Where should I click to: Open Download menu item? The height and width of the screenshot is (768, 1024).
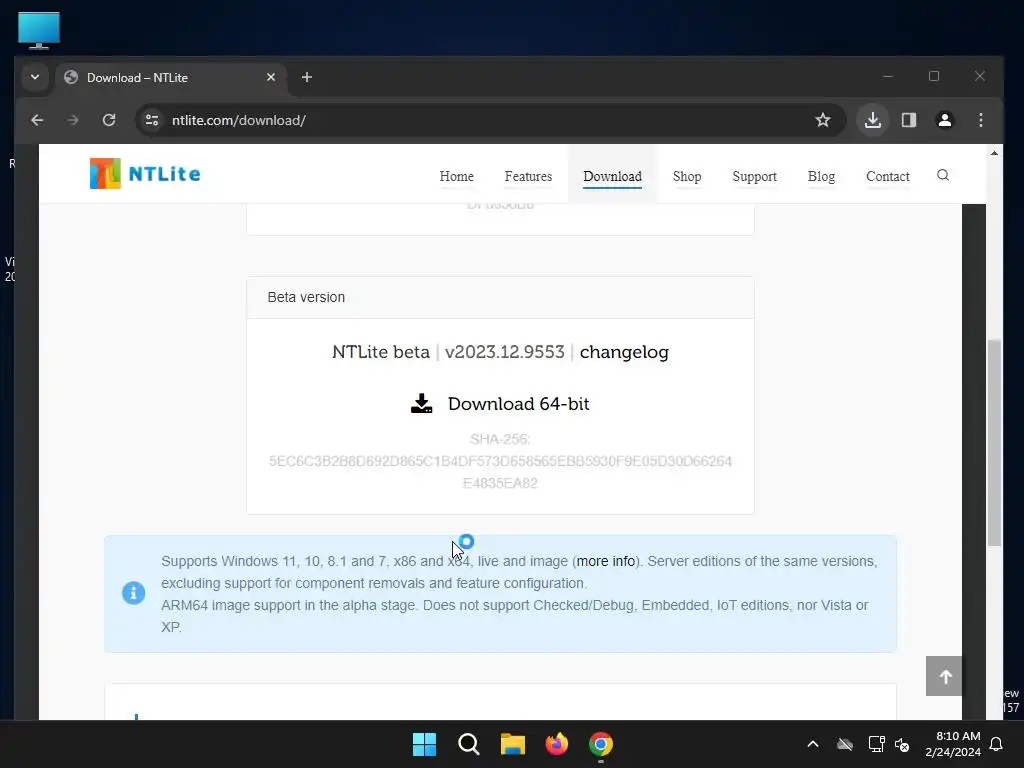(612, 176)
